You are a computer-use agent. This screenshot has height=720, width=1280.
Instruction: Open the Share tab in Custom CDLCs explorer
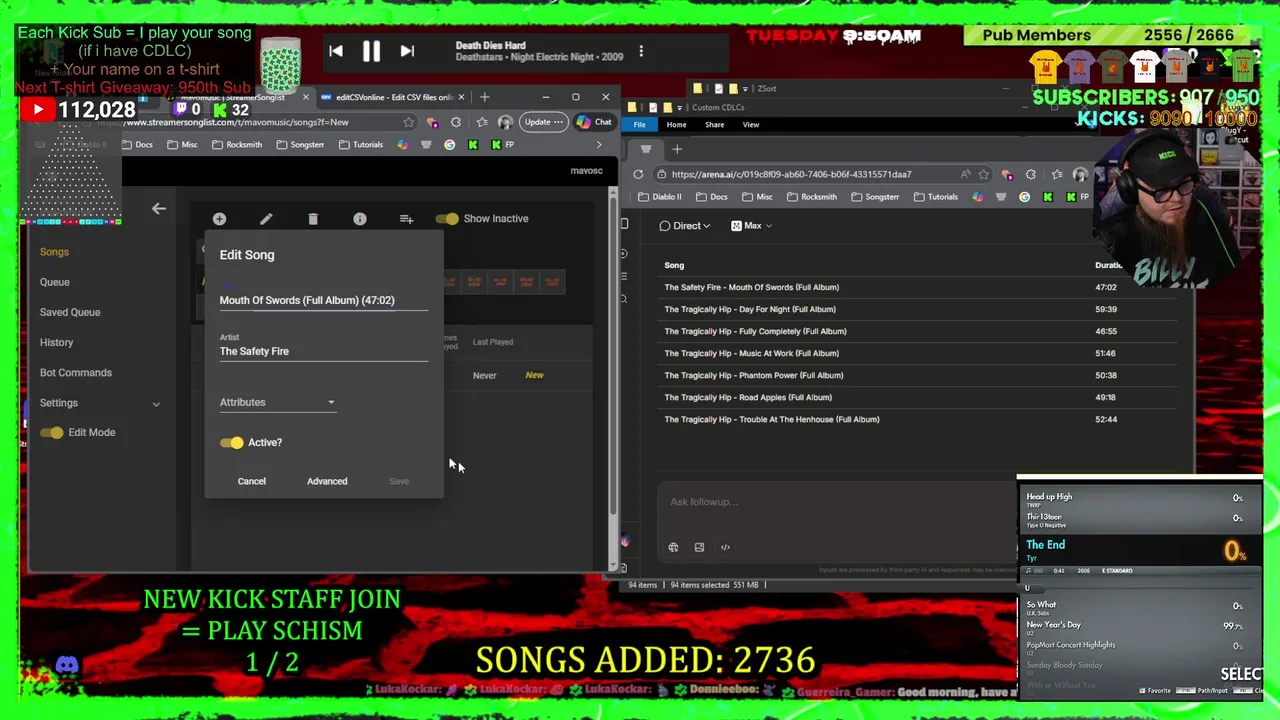tap(714, 125)
